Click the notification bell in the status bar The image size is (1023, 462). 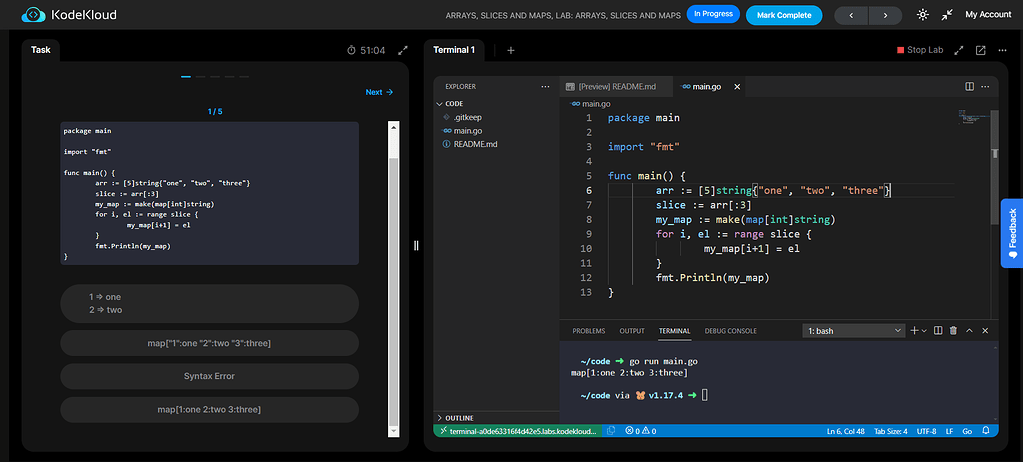click(x=988, y=431)
